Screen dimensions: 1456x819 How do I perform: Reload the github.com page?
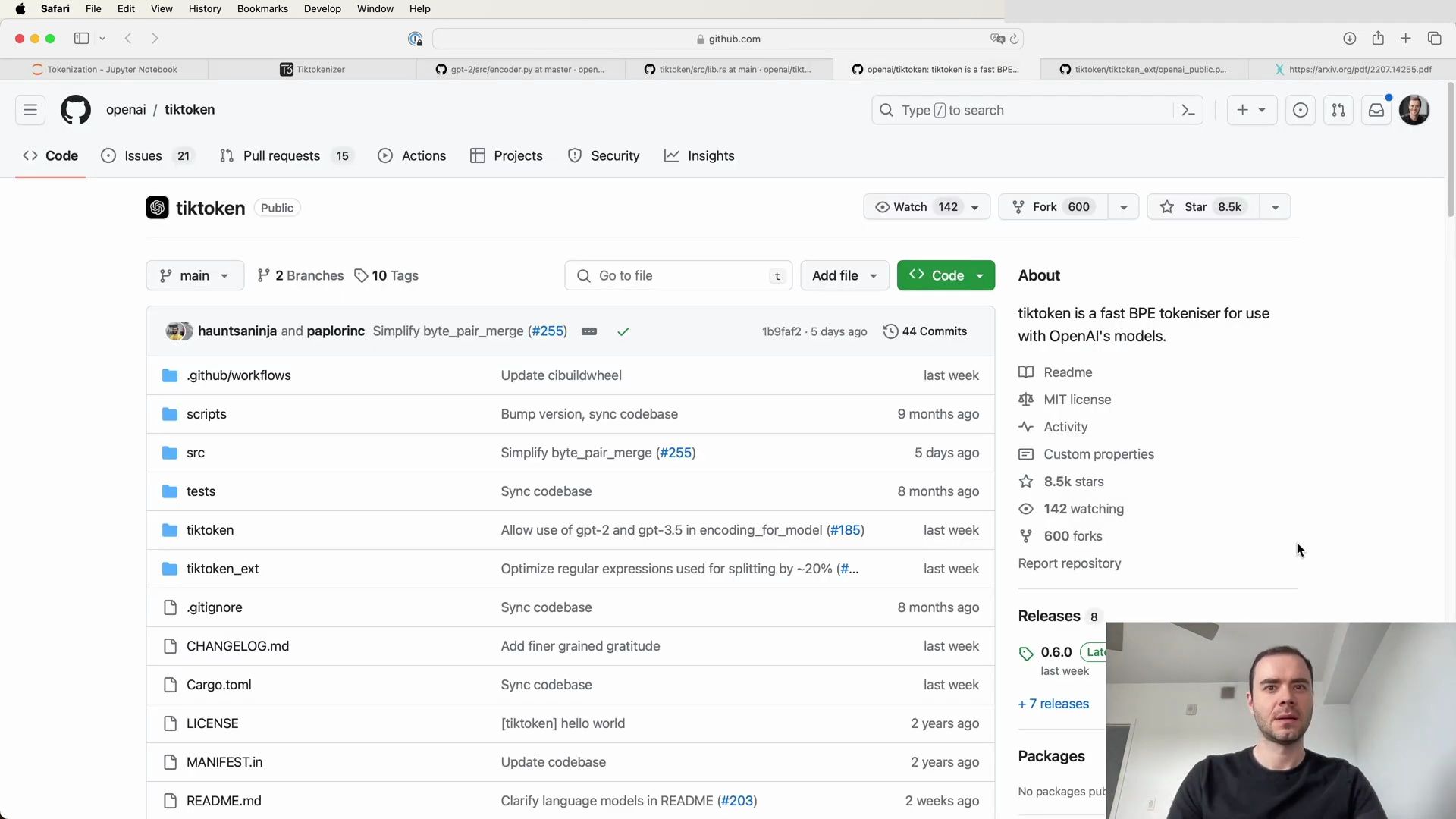pyautogui.click(x=1014, y=39)
